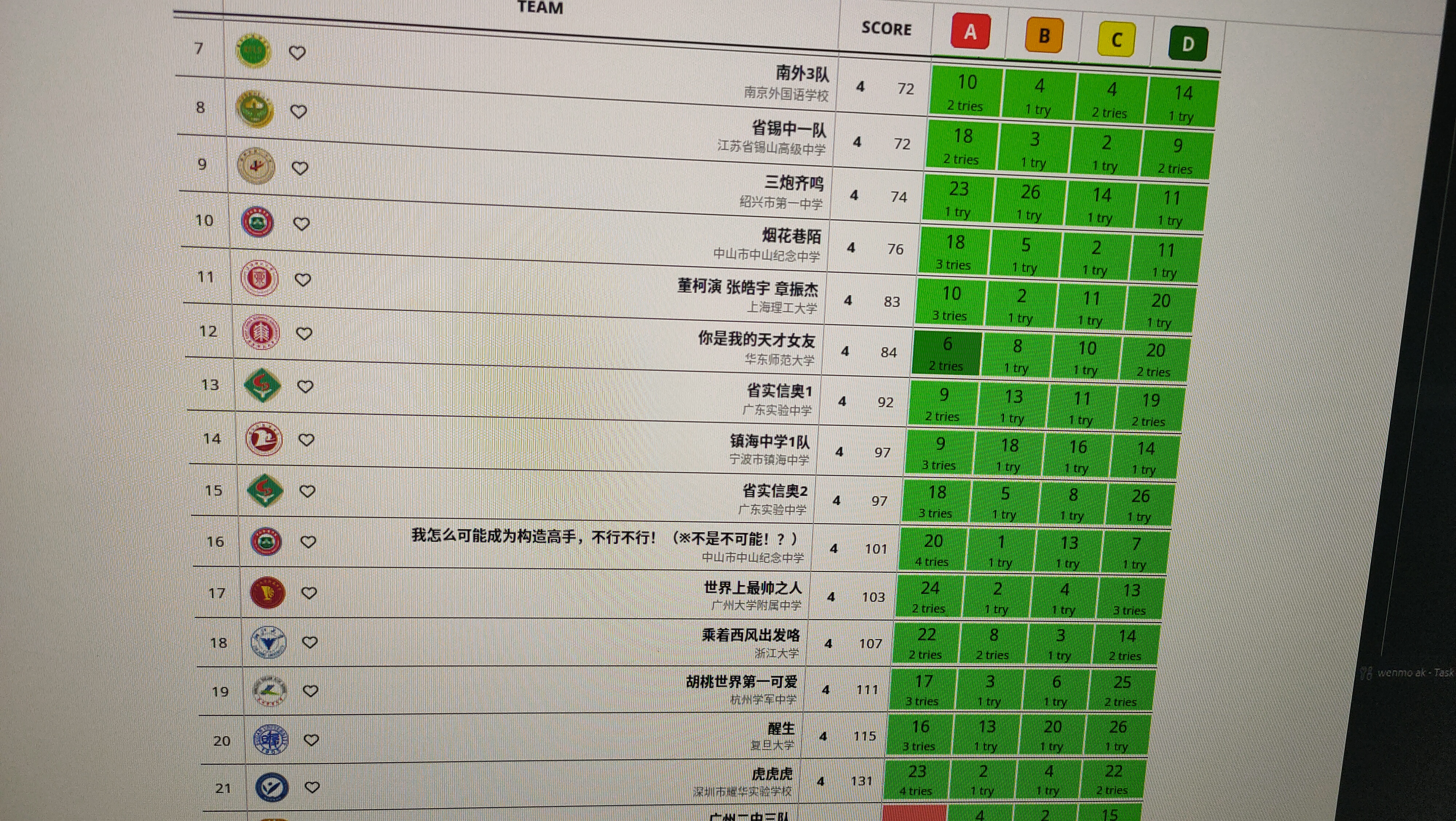Image resolution: width=1456 pixels, height=821 pixels.
Task: Click team name 虎虎虎
Action: click(x=772, y=774)
